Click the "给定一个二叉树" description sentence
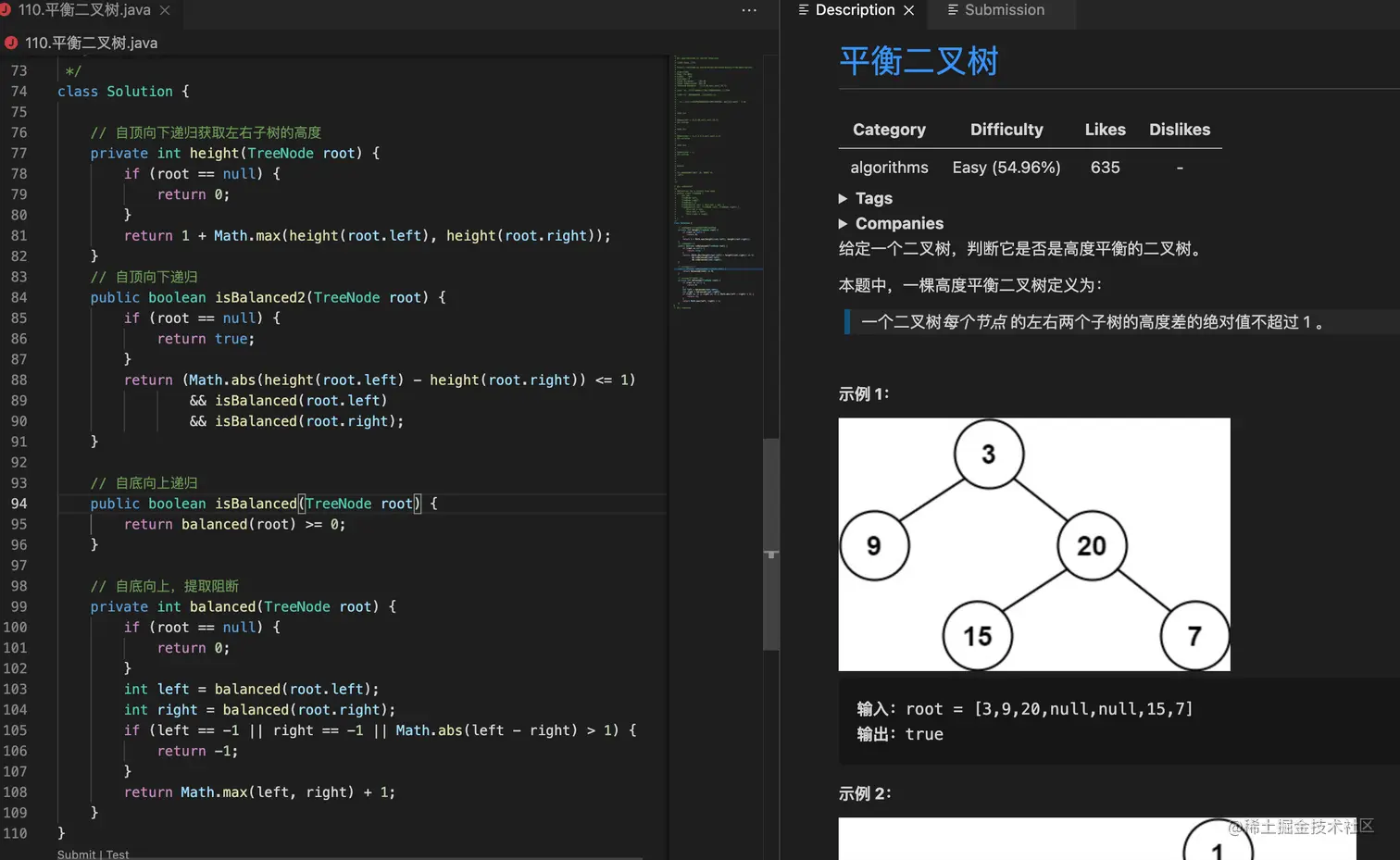1400x860 pixels. pos(1022,248)
